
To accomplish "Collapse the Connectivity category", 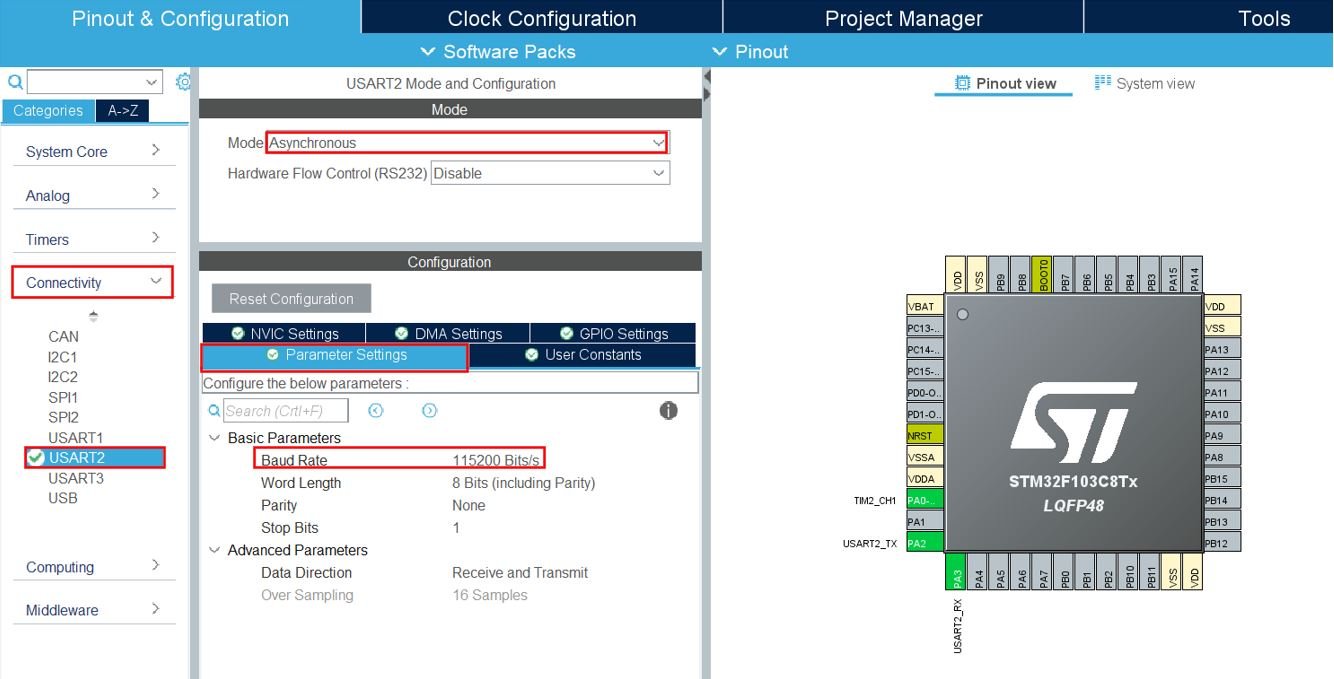I will 93,283.
